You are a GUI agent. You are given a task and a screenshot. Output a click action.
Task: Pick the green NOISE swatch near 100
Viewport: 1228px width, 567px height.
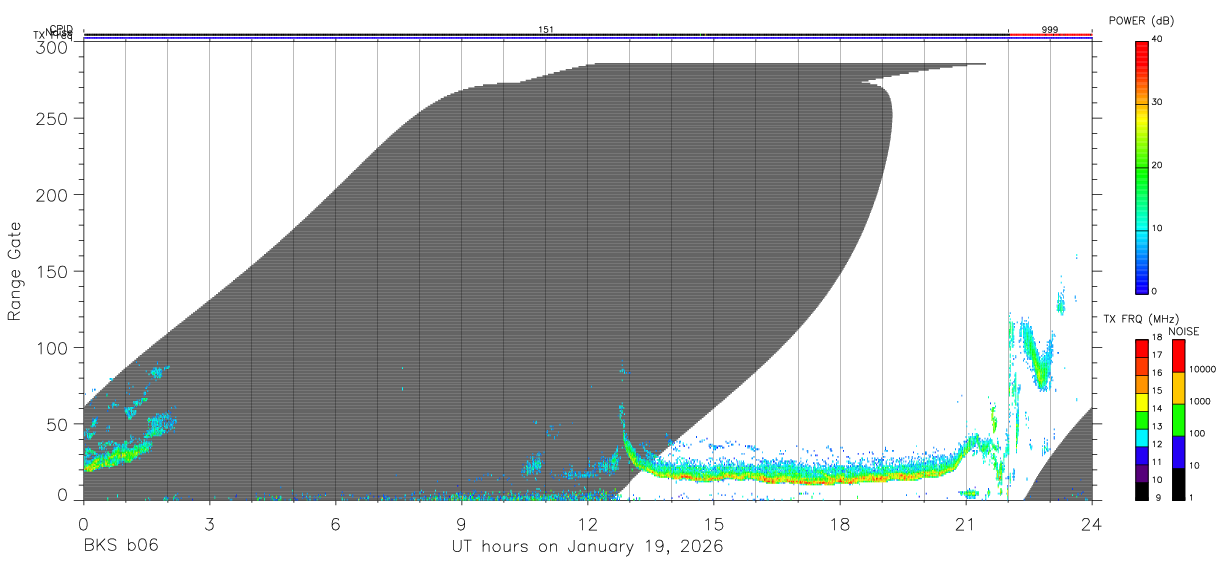pos(1178,420)
